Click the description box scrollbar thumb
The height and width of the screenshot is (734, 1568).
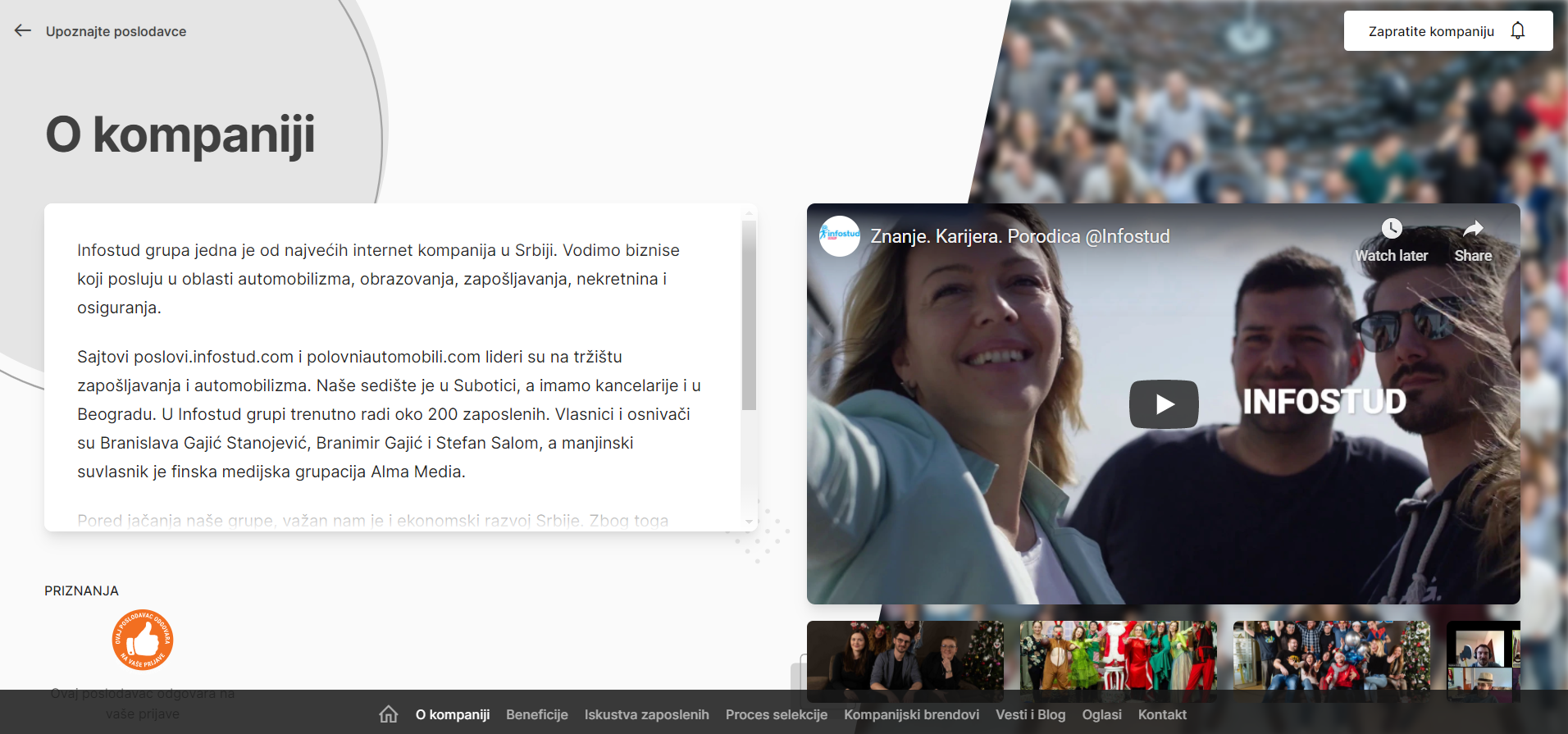(749, 315)
